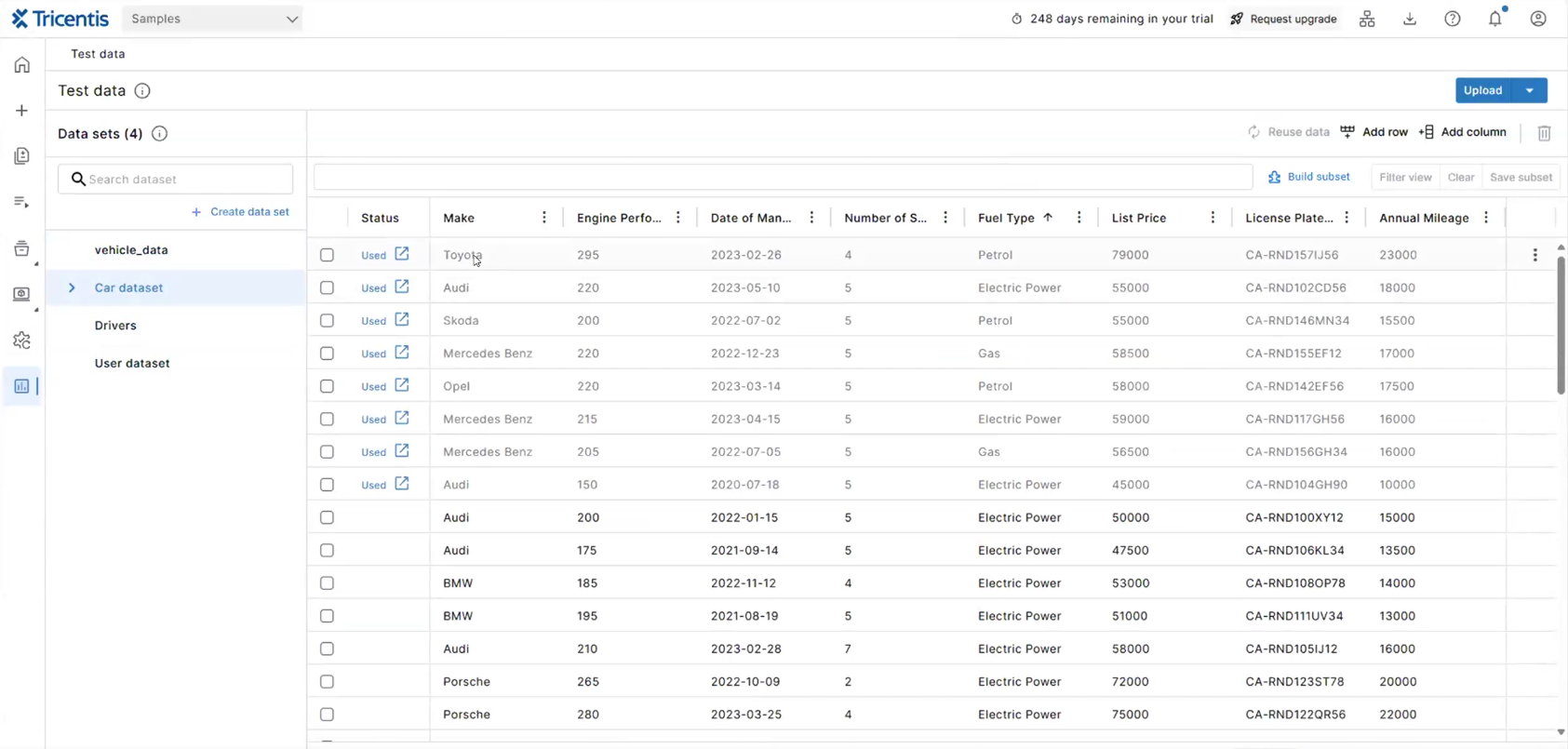Click the Clear filter button

pyautogui.click(x=1461, y=178)
